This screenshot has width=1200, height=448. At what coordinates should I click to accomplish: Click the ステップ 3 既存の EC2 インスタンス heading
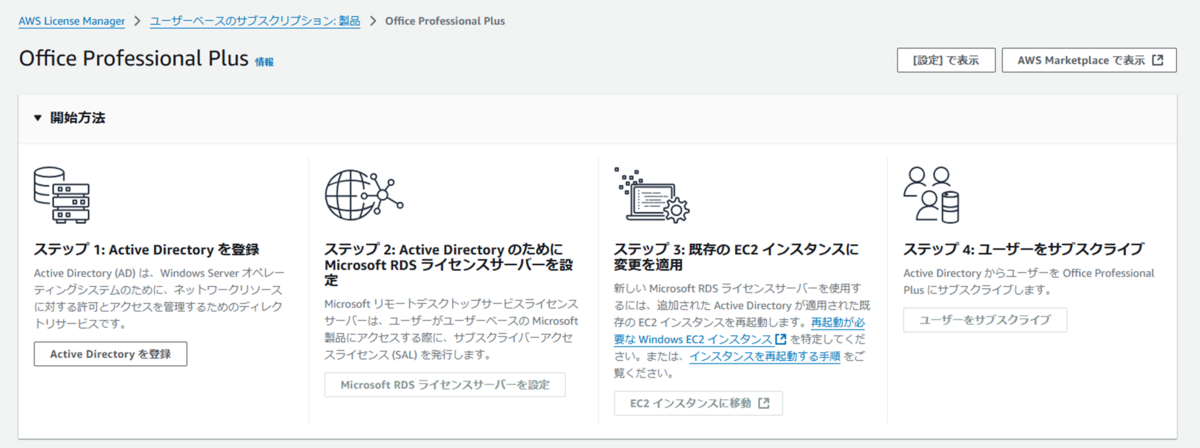[735, 257]
